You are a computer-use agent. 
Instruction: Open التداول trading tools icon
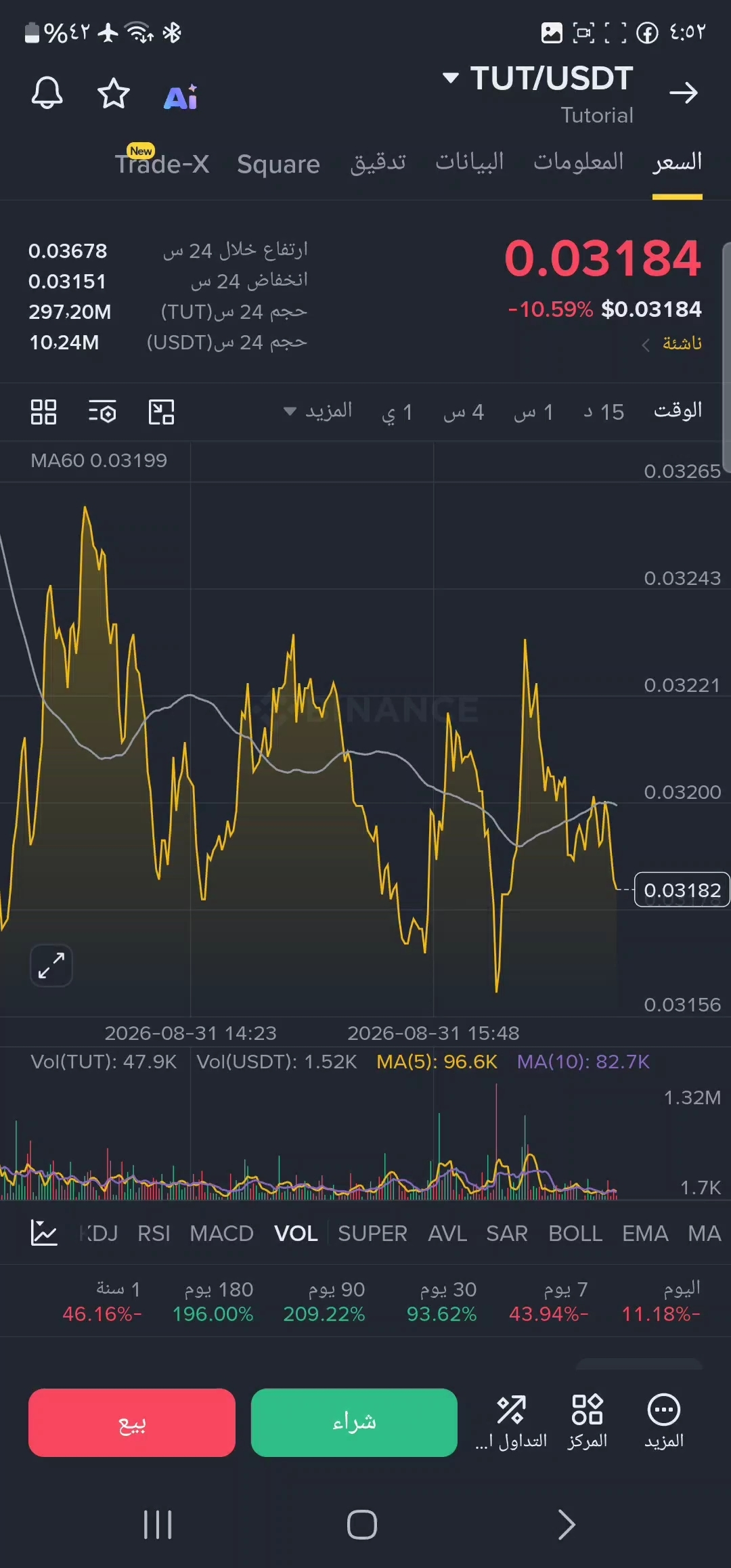pos(511,1422)
